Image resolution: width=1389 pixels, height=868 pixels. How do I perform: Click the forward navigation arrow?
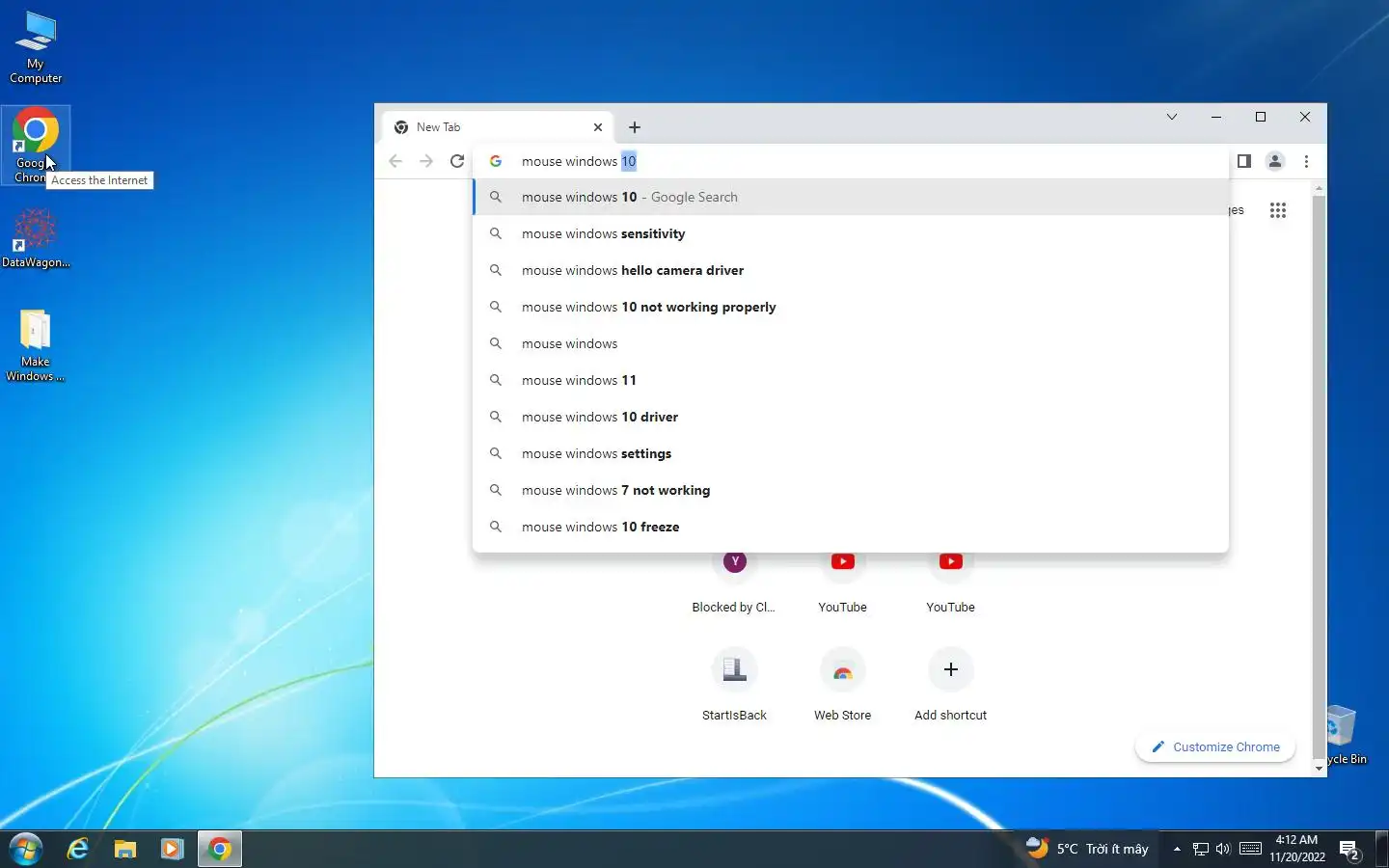426,161
